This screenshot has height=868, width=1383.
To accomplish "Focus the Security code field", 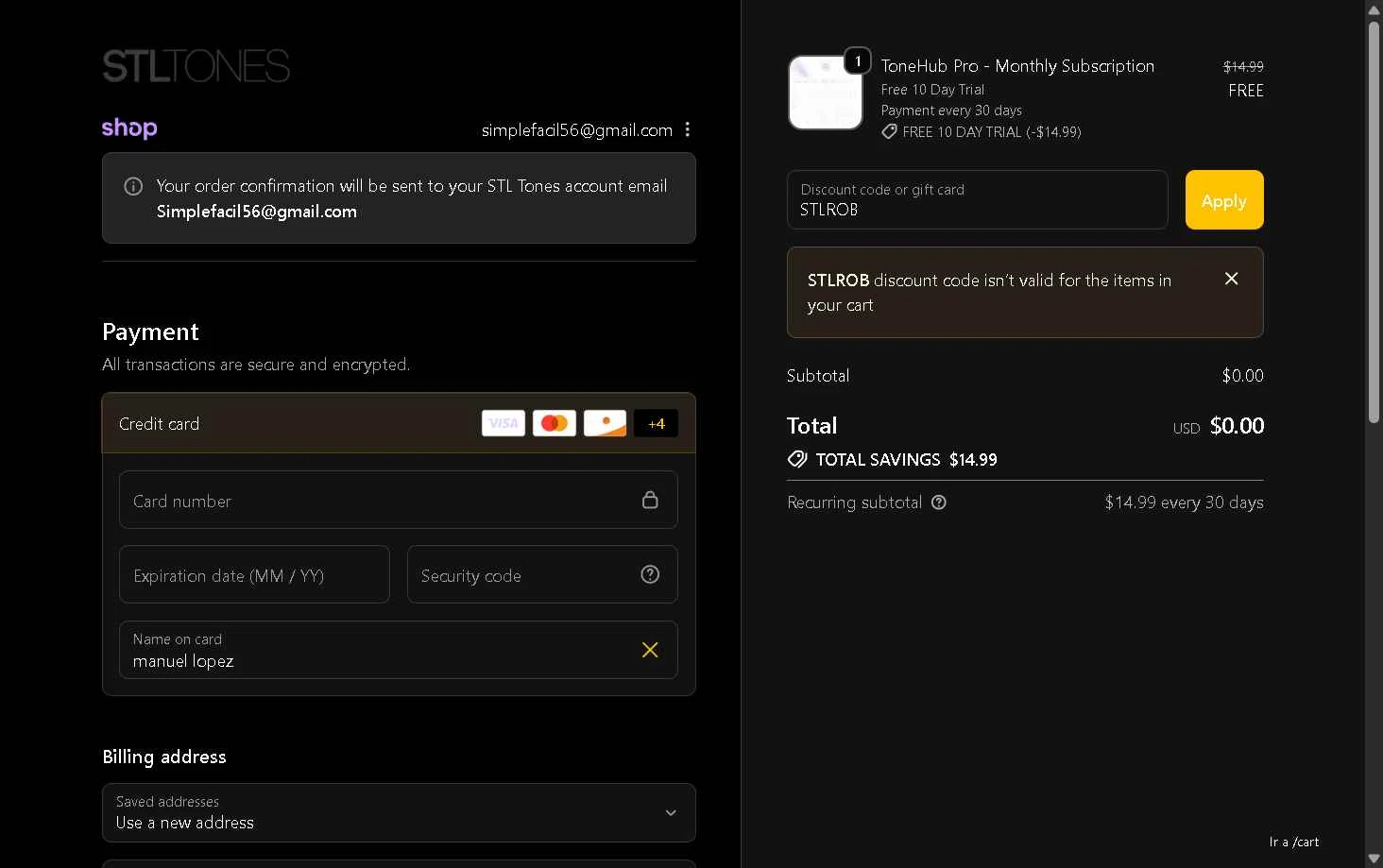I will pos(542,574).
